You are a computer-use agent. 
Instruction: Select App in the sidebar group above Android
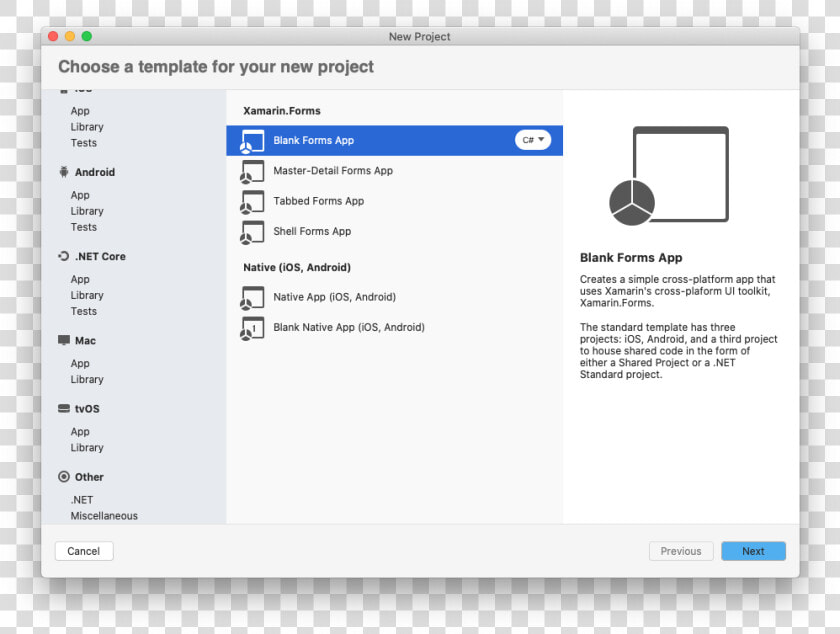80,111
